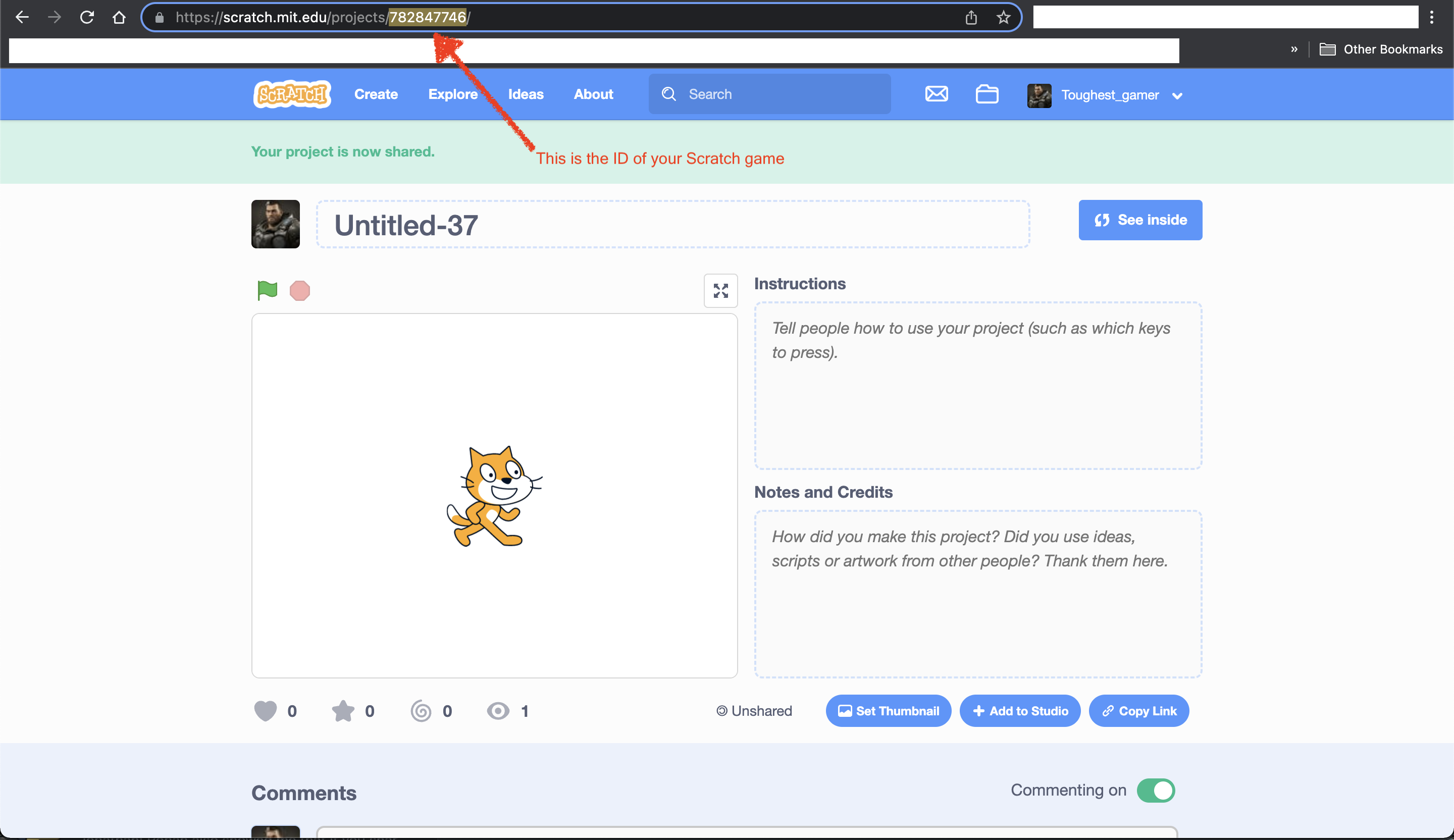The image size is (1454, 840).
Task: Open Messages envelope icon
Action: coord(936,94)
